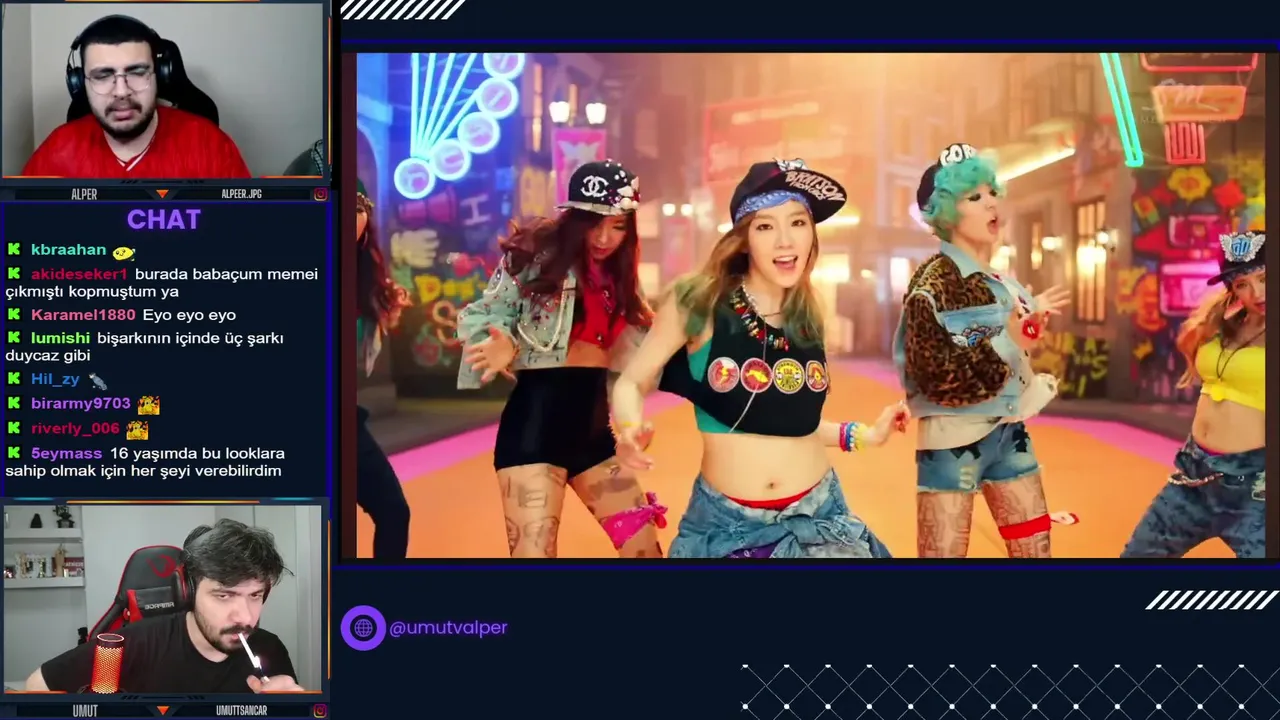1280x720 pixels.
Task: Click the message starting '16 yaşımda bu looklara'
Action: [x=145, y=463]
